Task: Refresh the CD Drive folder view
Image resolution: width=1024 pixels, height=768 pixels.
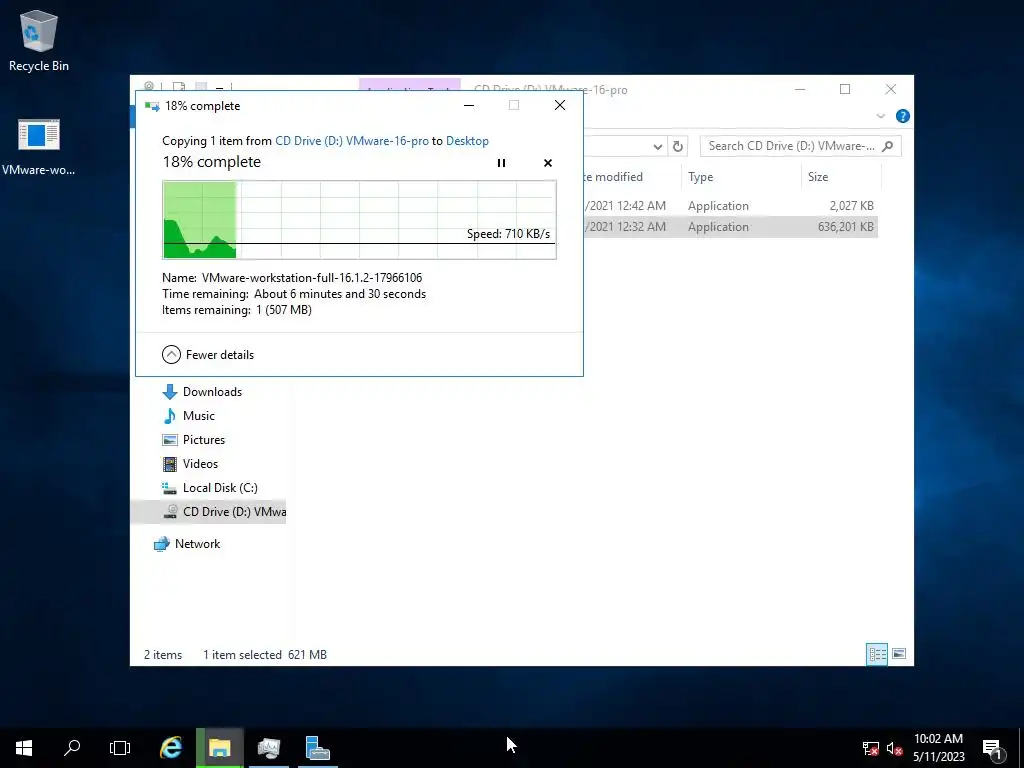Action: [678, 147]
